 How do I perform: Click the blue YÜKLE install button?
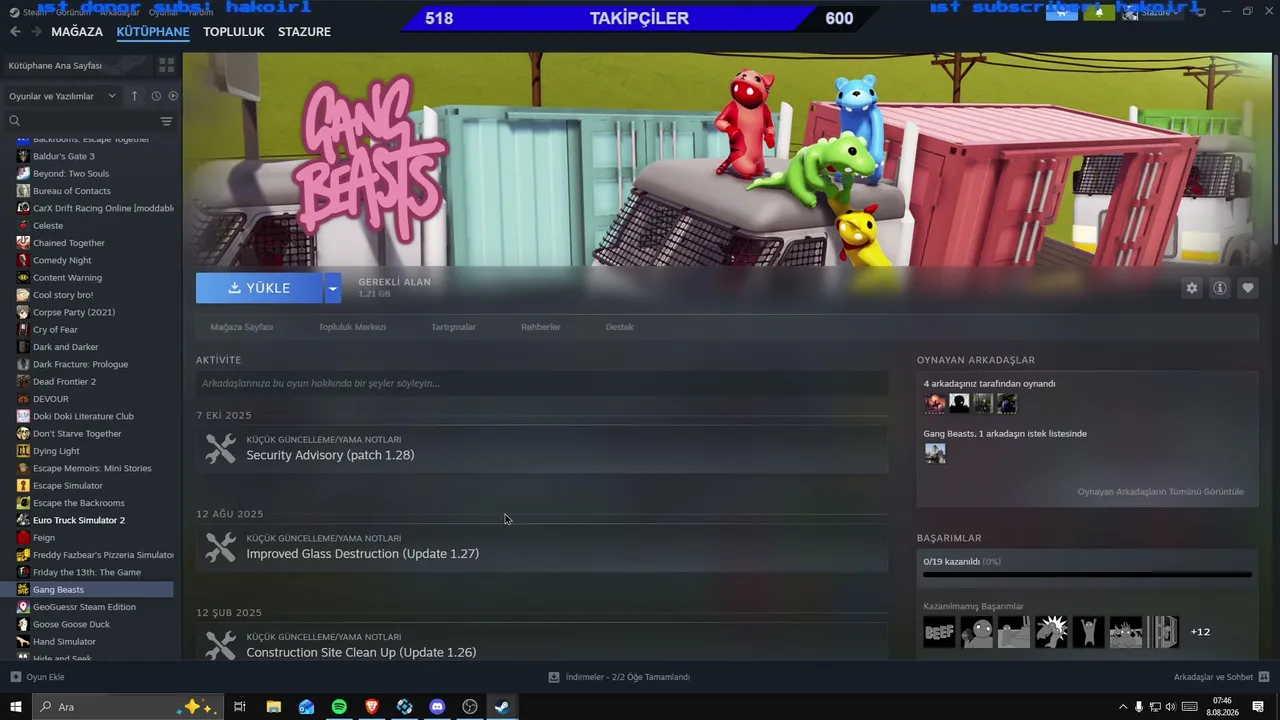tap(259, 288)
